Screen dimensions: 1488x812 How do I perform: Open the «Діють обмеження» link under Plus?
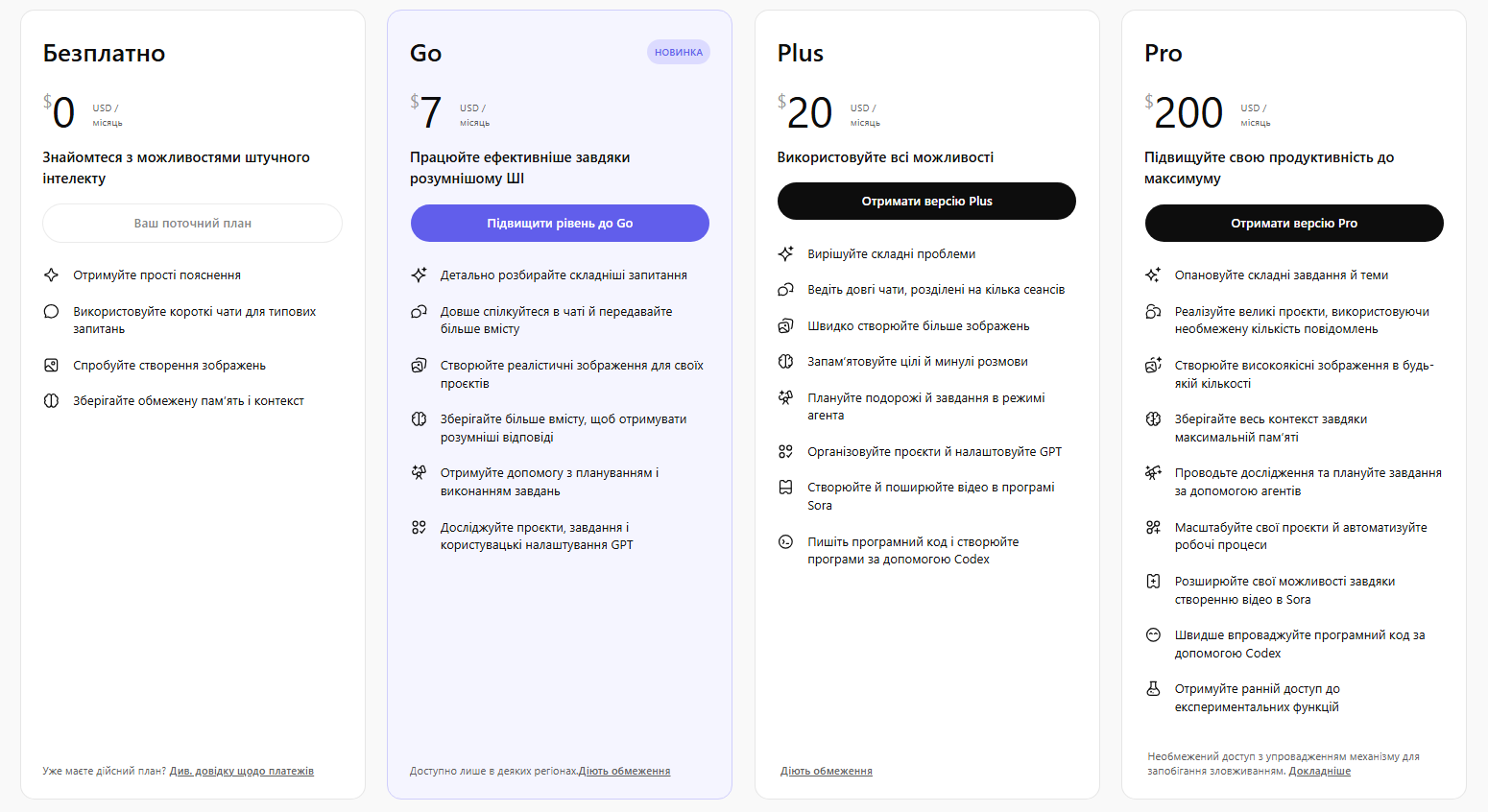click(x=827, y=771)
